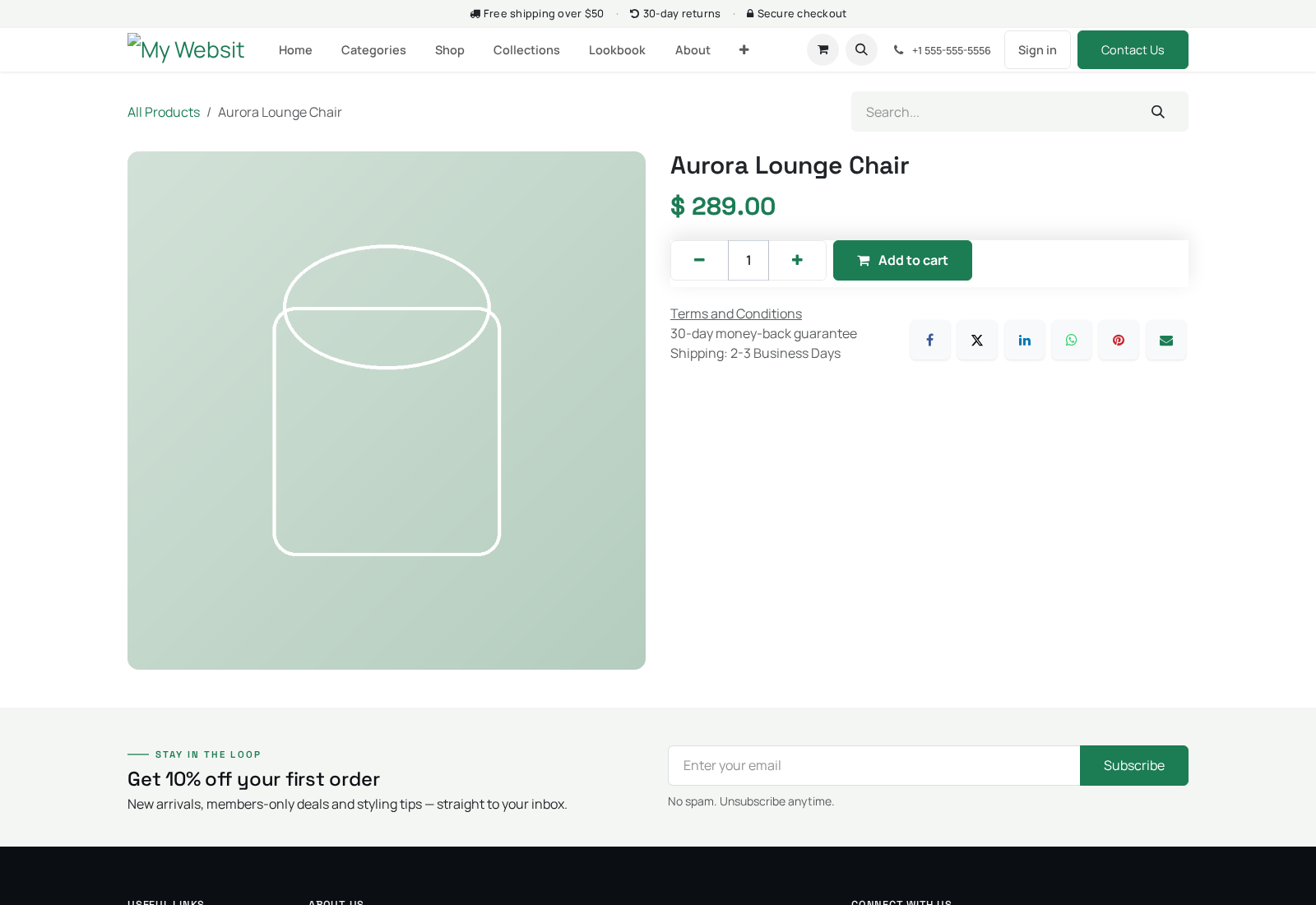Click the Sign in button
Screen dimensions: 1316x905
[x=1037, y=50]
